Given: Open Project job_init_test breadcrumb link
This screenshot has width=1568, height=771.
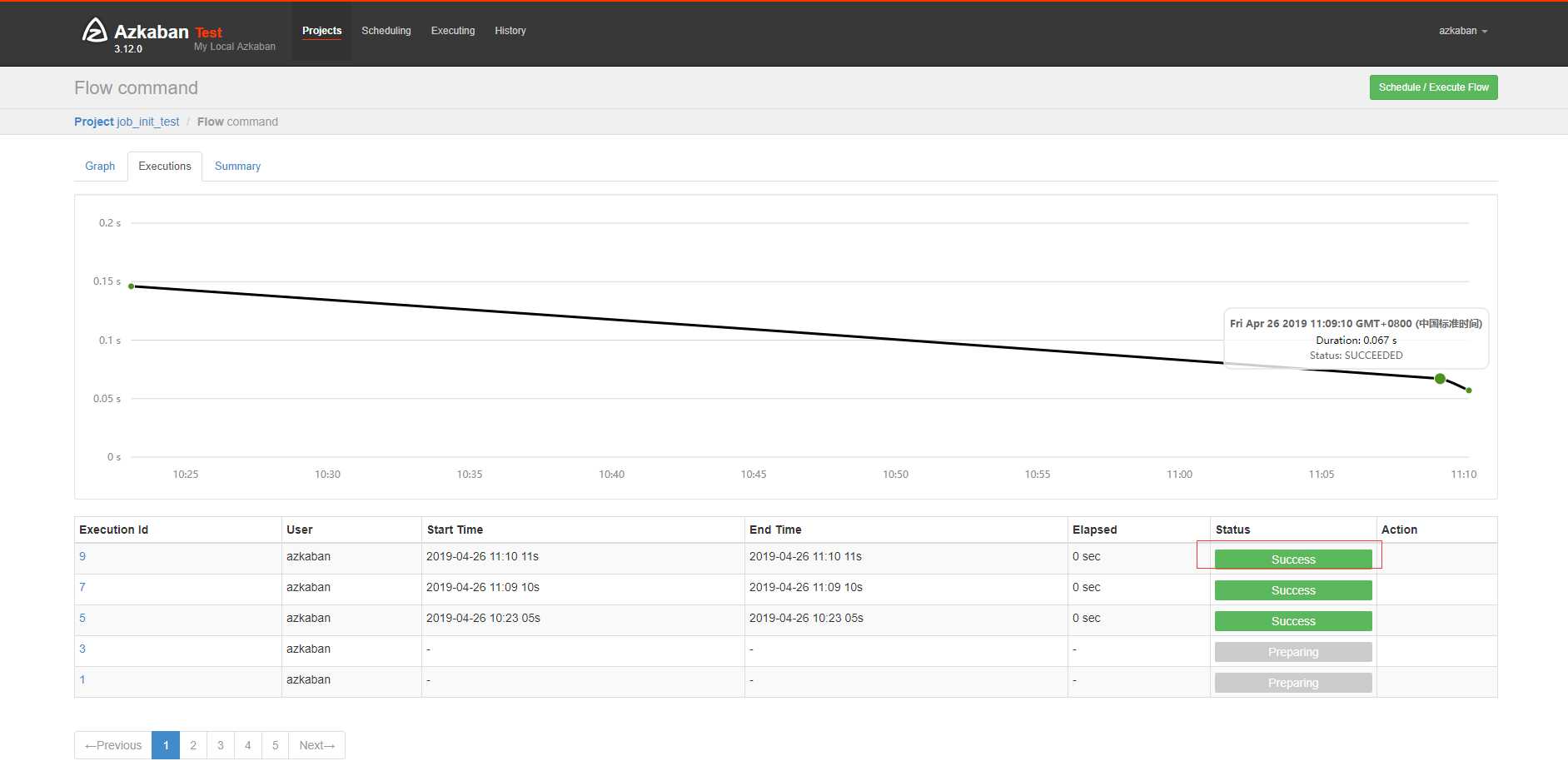Looking at the screenshot, I should tap(127, 122).
